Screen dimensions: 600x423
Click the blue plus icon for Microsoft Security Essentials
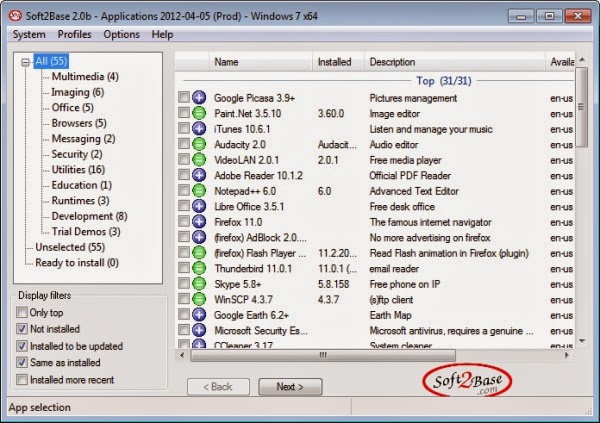(199, 330)
